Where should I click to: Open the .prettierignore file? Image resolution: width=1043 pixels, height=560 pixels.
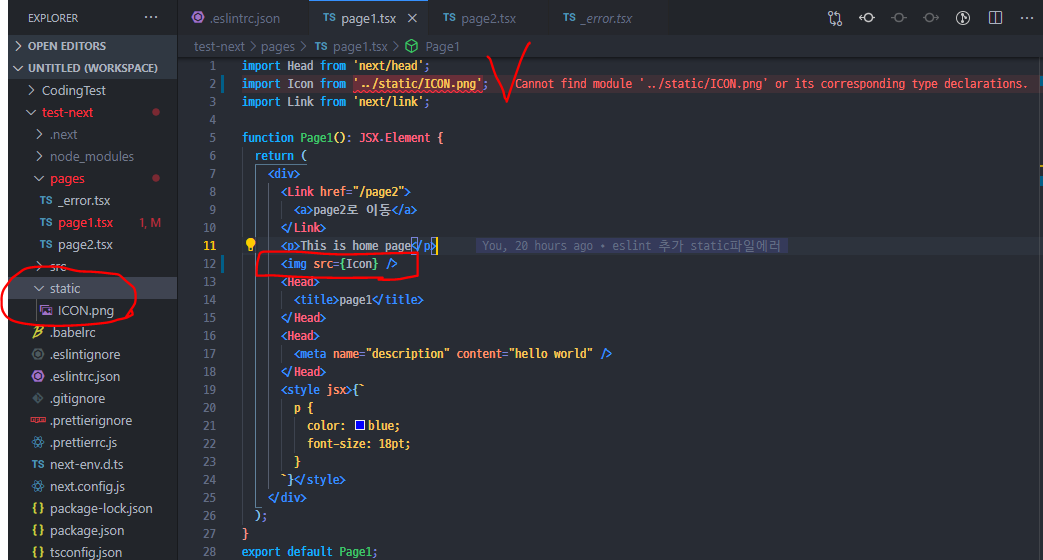point(92,420)
